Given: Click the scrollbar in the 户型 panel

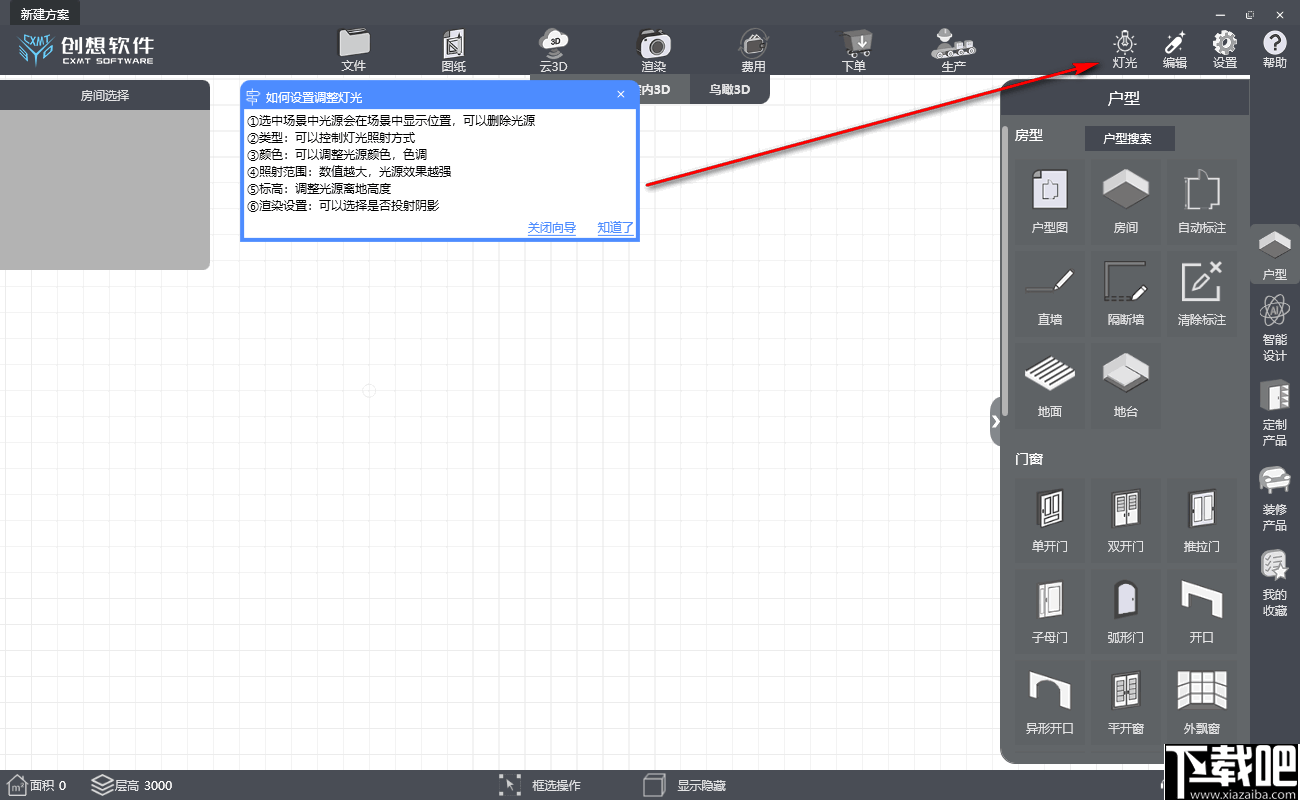Looking at the screenshot, I should point(1005,270).
